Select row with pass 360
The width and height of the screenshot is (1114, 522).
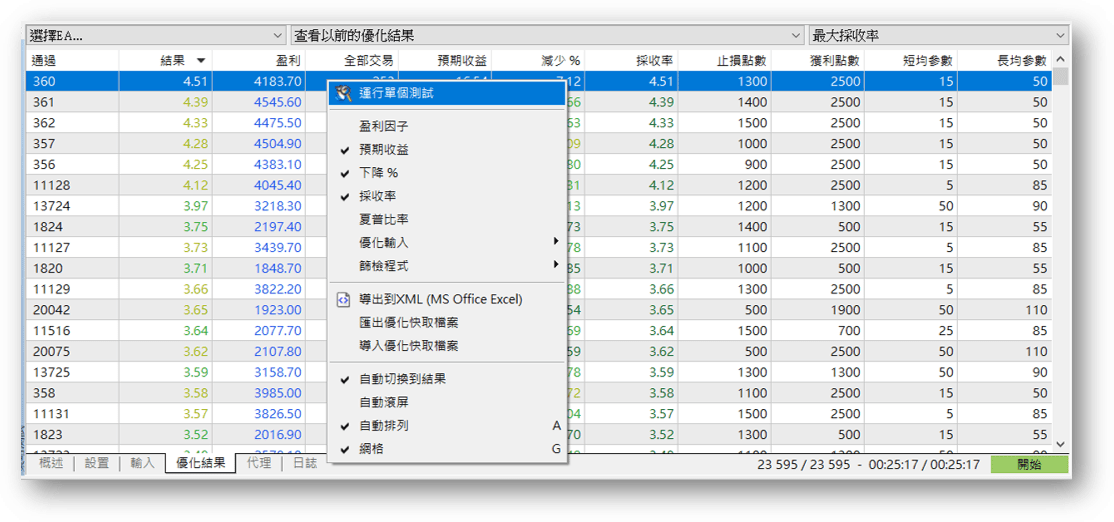pos(539,81)
